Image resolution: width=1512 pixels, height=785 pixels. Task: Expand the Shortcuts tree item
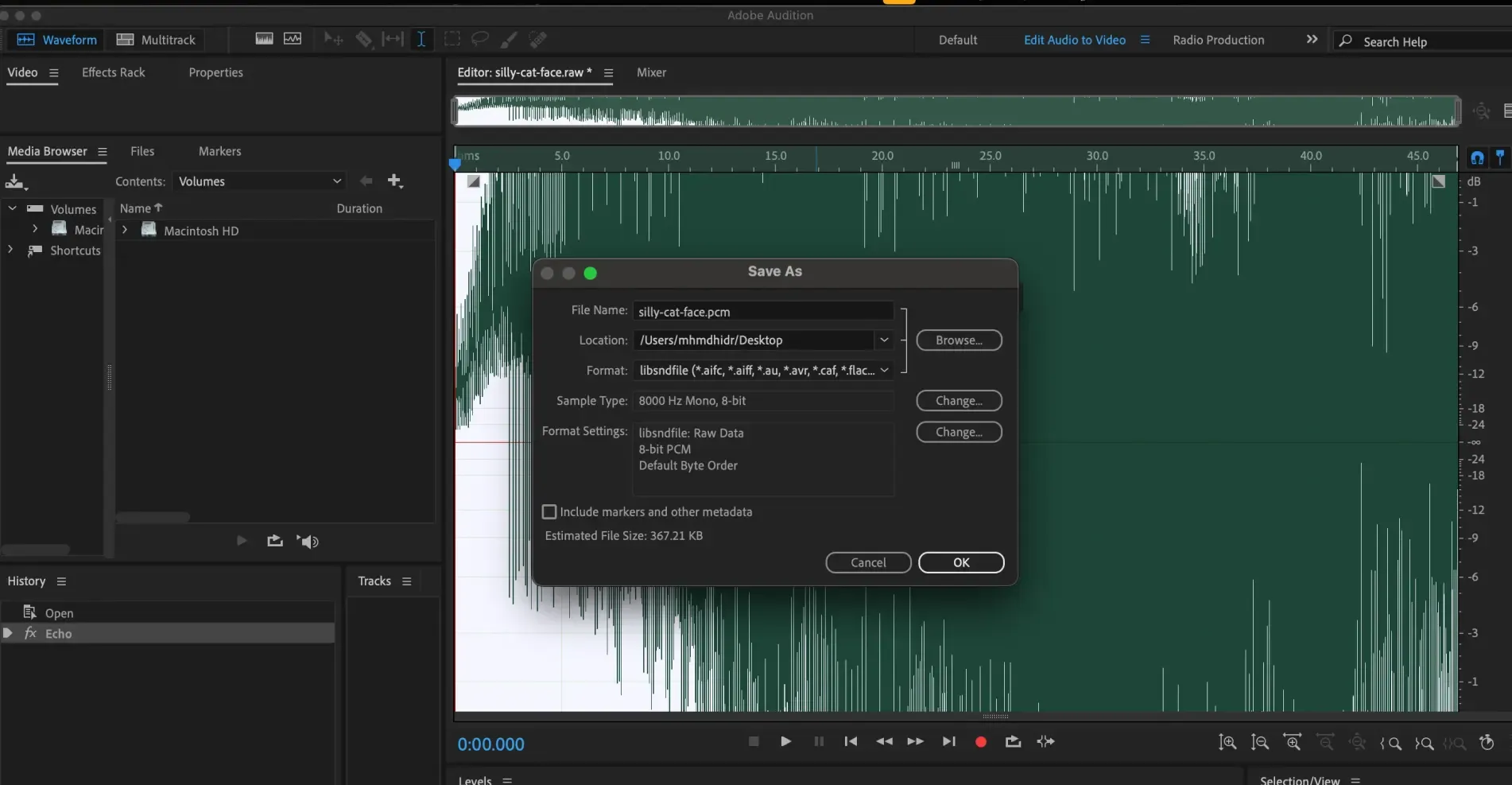(x=10, y=250)
